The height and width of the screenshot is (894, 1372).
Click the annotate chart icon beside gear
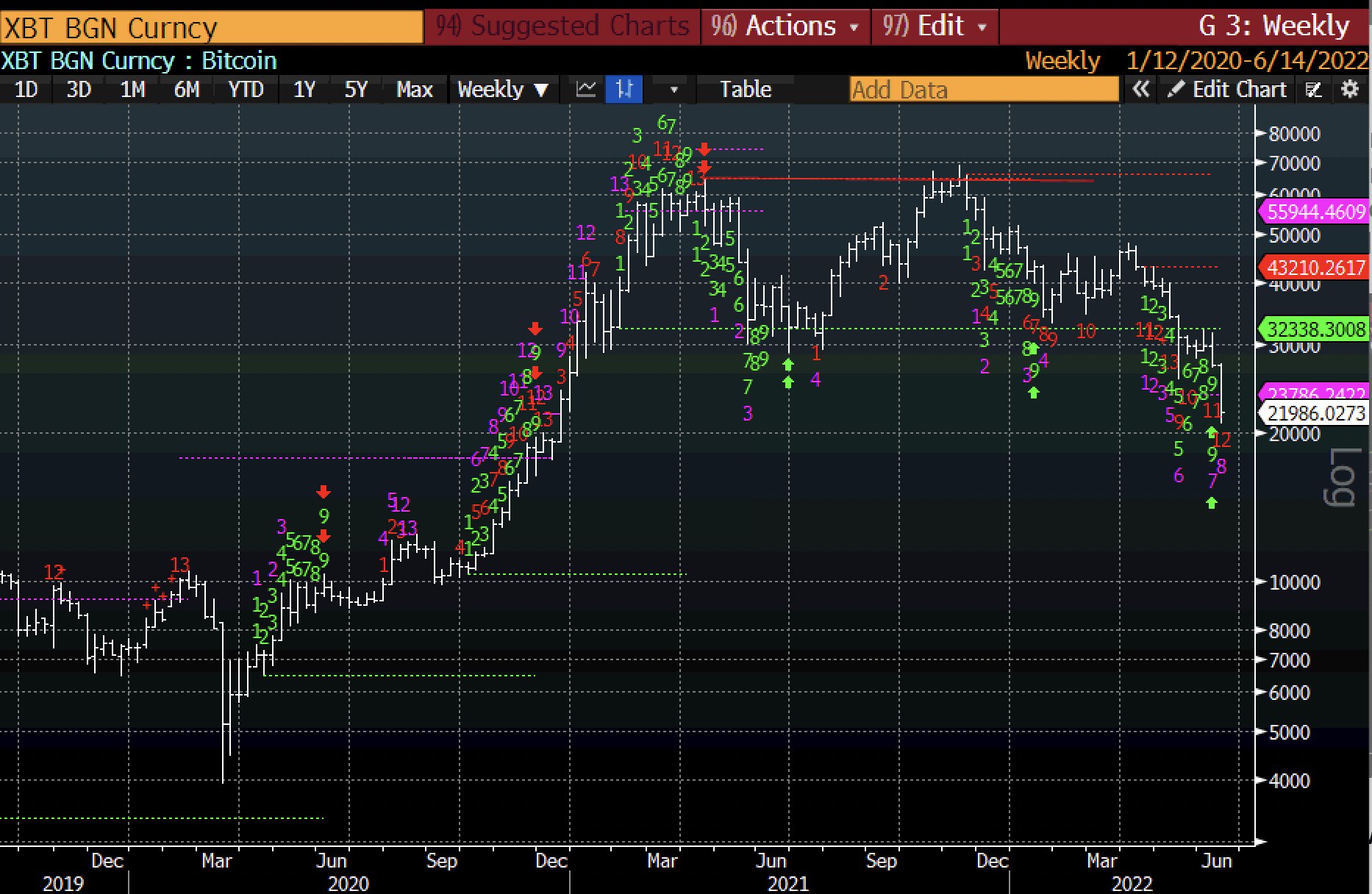(1314, 90)
